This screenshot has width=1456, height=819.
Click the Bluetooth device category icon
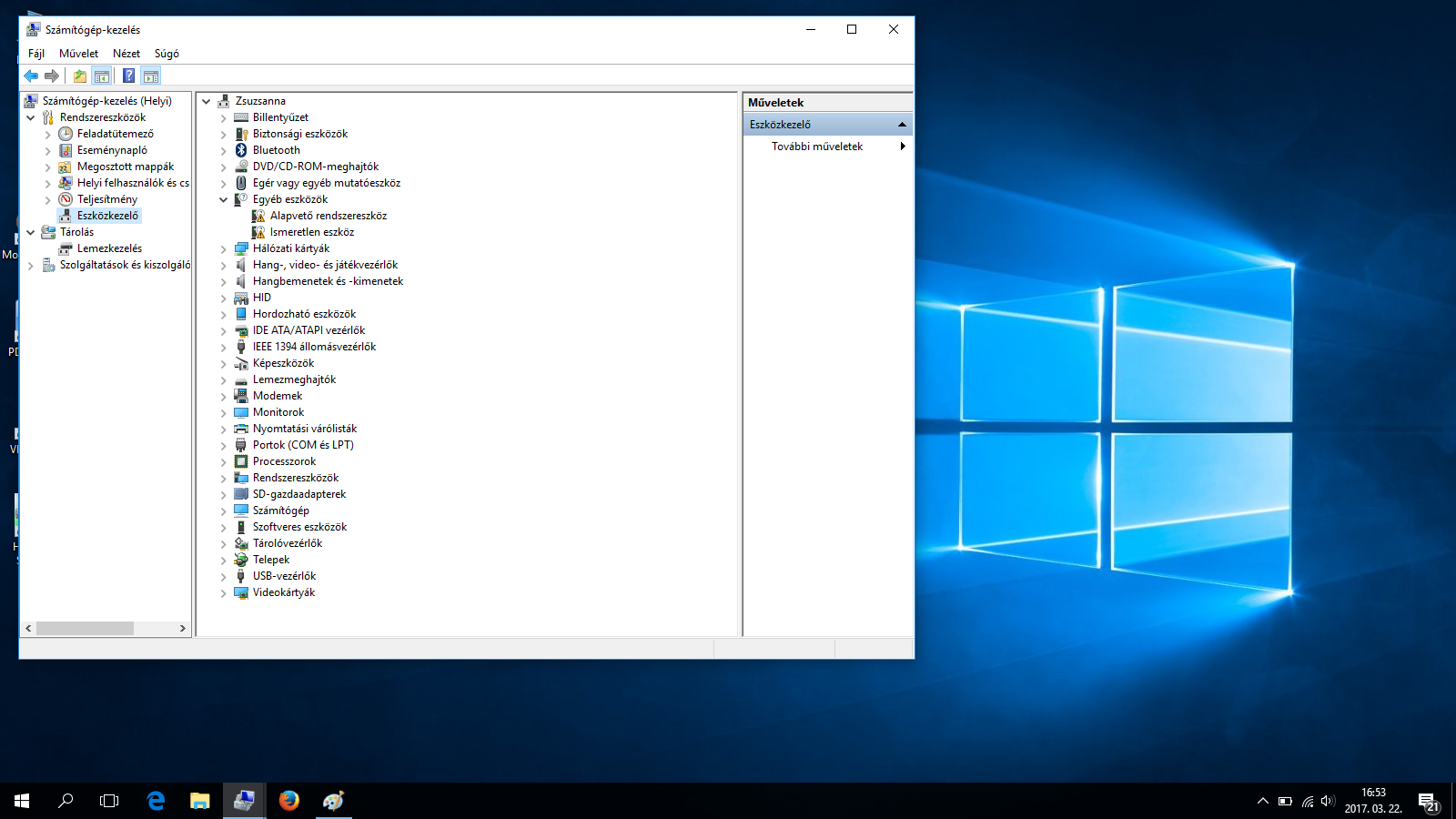[x=241, y=150]
